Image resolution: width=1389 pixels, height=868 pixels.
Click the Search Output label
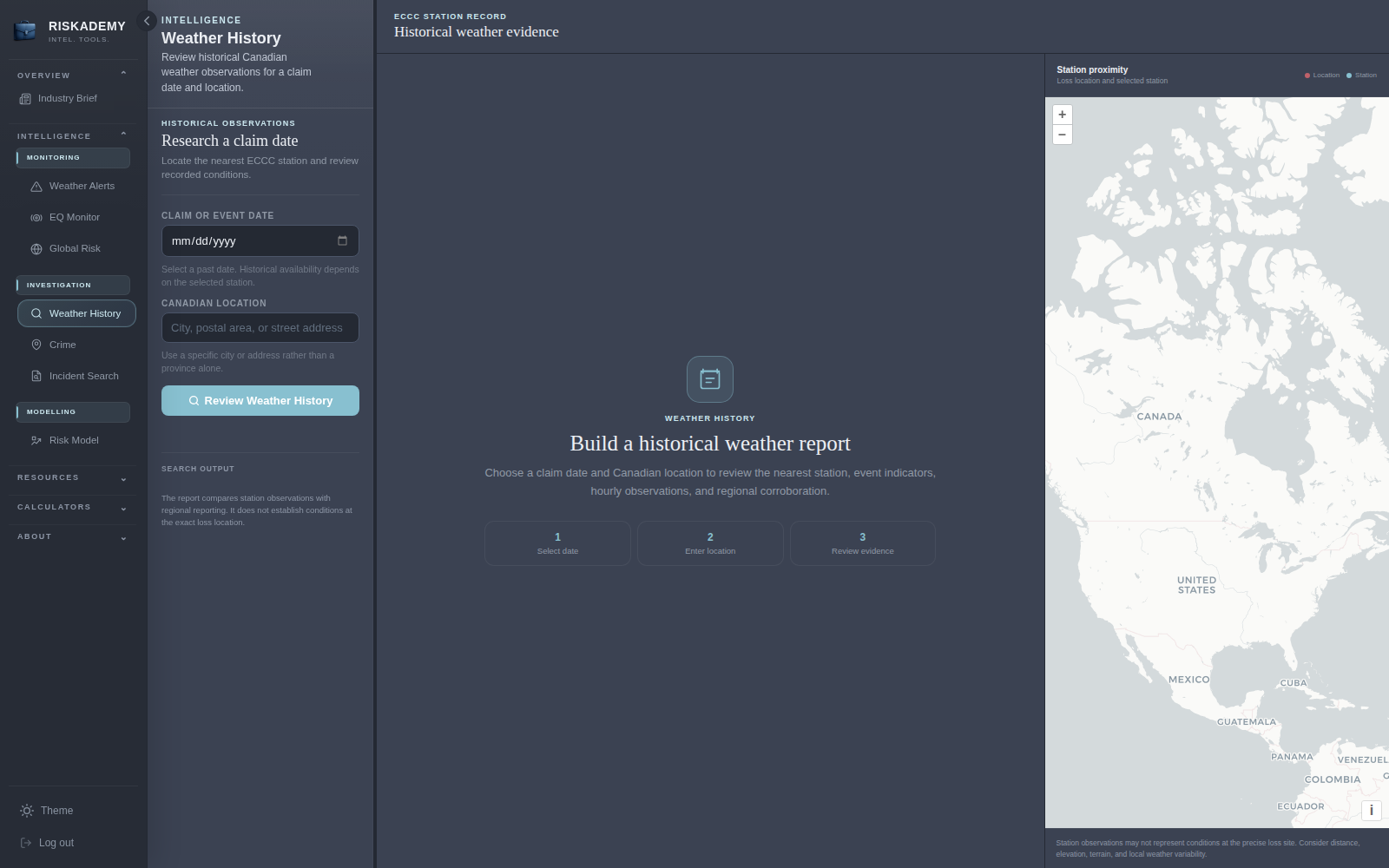tap(198, 469)
